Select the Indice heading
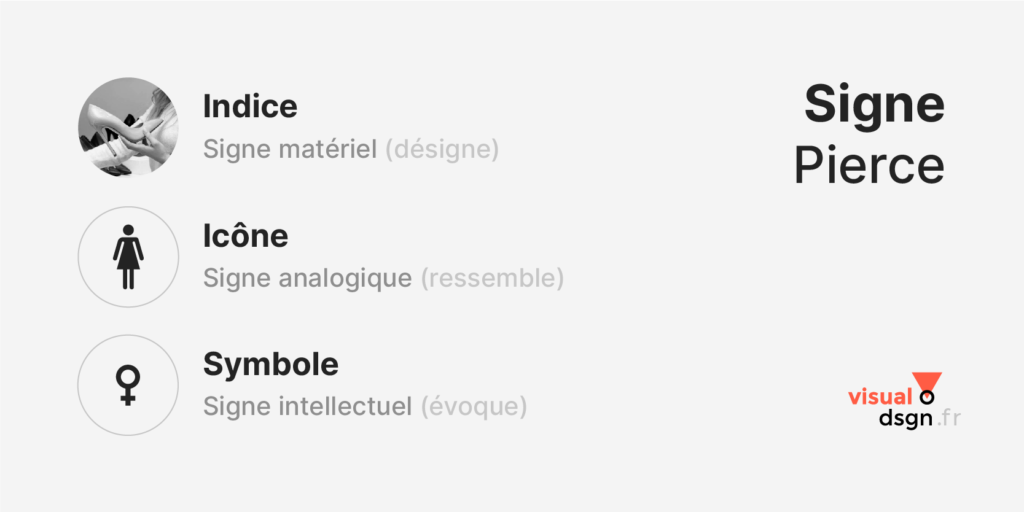The width and height of the screenshot is (1024, 512). tap(250, 106)
